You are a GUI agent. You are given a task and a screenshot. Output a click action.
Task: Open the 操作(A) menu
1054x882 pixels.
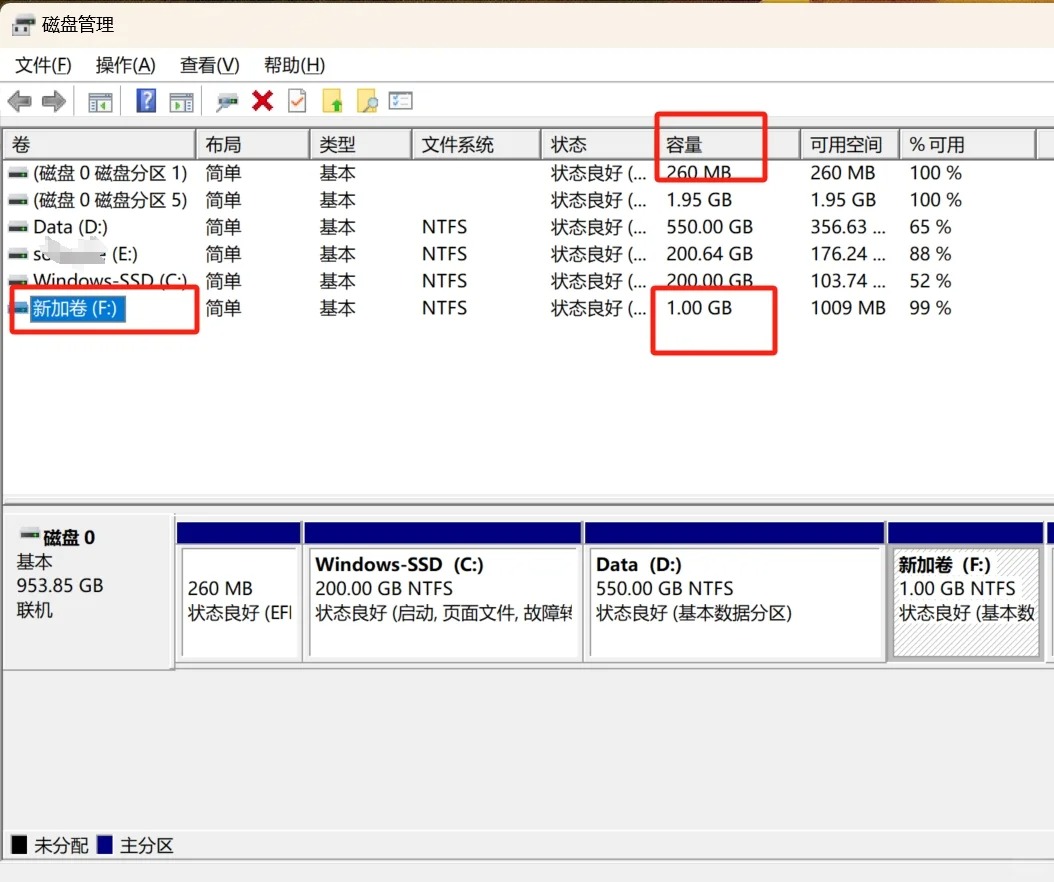pyautogui.click(x=126, y=65)
